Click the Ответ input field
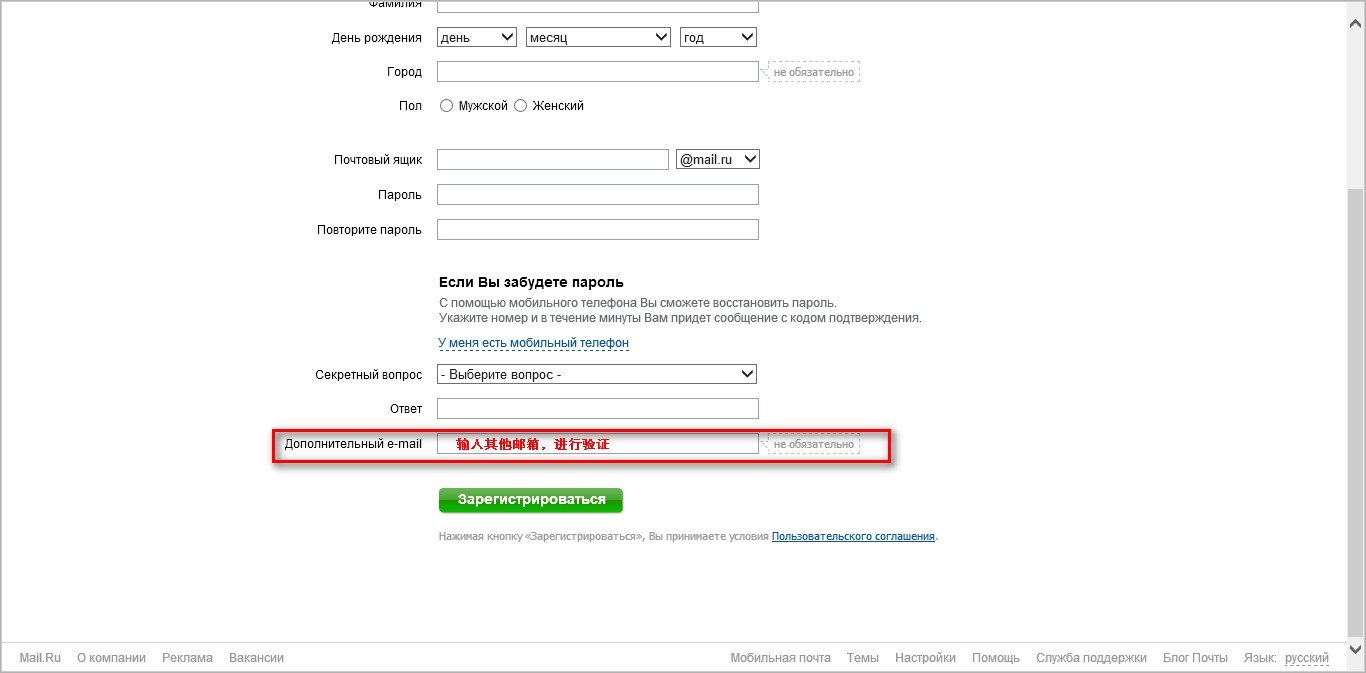This screenshot has height=673, width=1366. 597,409
